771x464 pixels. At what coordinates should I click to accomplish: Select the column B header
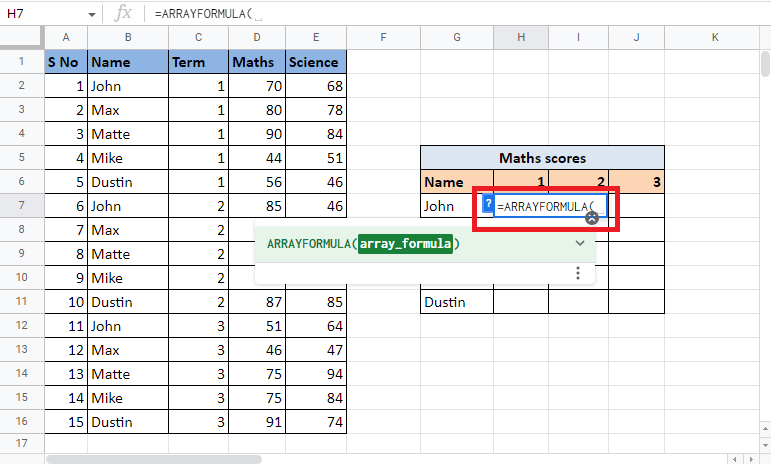[127, 37]
